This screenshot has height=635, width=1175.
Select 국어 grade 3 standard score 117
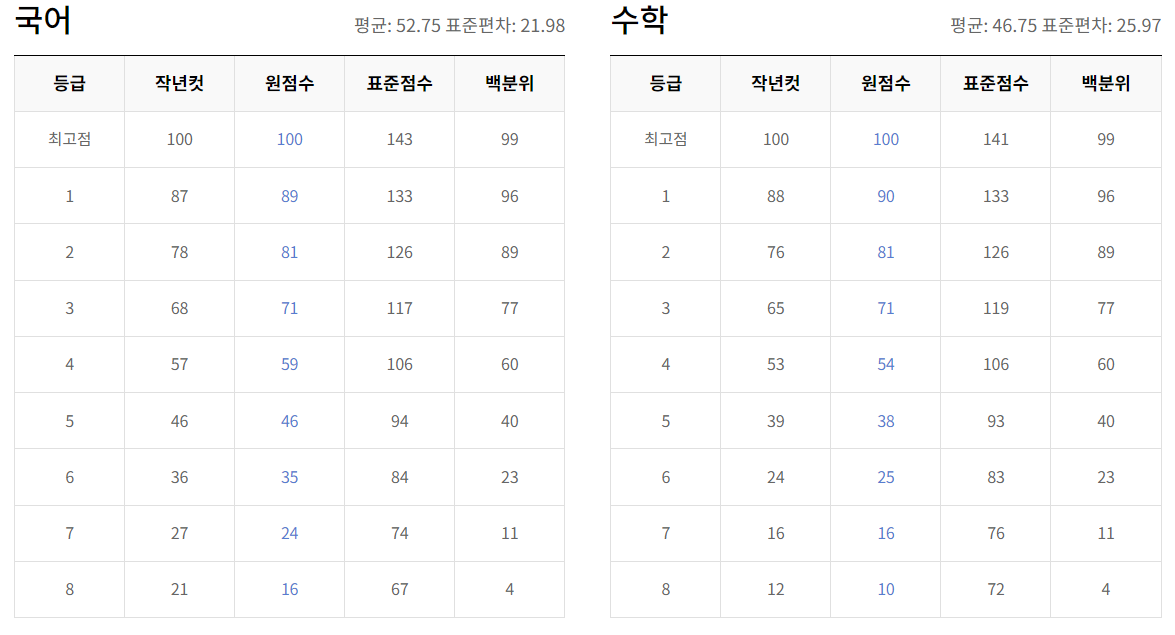(x=399, y=308)
